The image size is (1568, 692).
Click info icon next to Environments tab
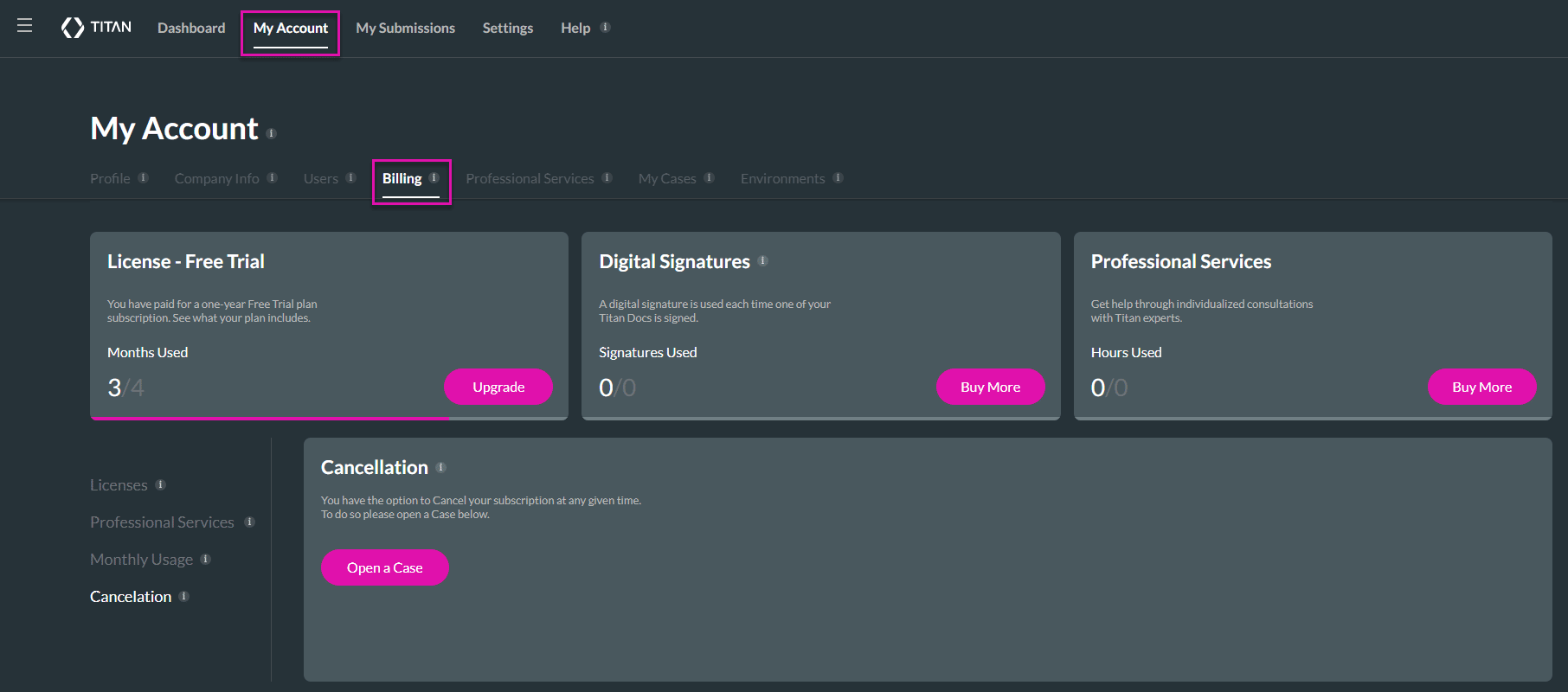point(838,177)
